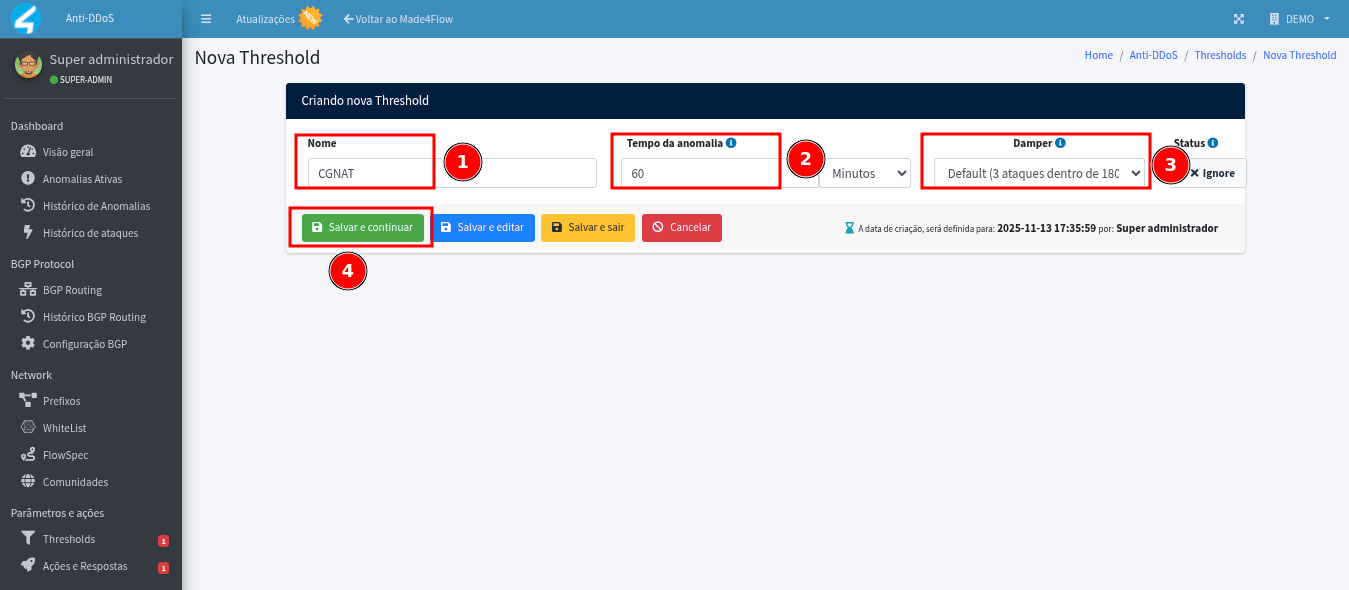1349x590 pixels.
Task: Go to Anomalias Ativas in sidebar
Action: click(82, 179)
